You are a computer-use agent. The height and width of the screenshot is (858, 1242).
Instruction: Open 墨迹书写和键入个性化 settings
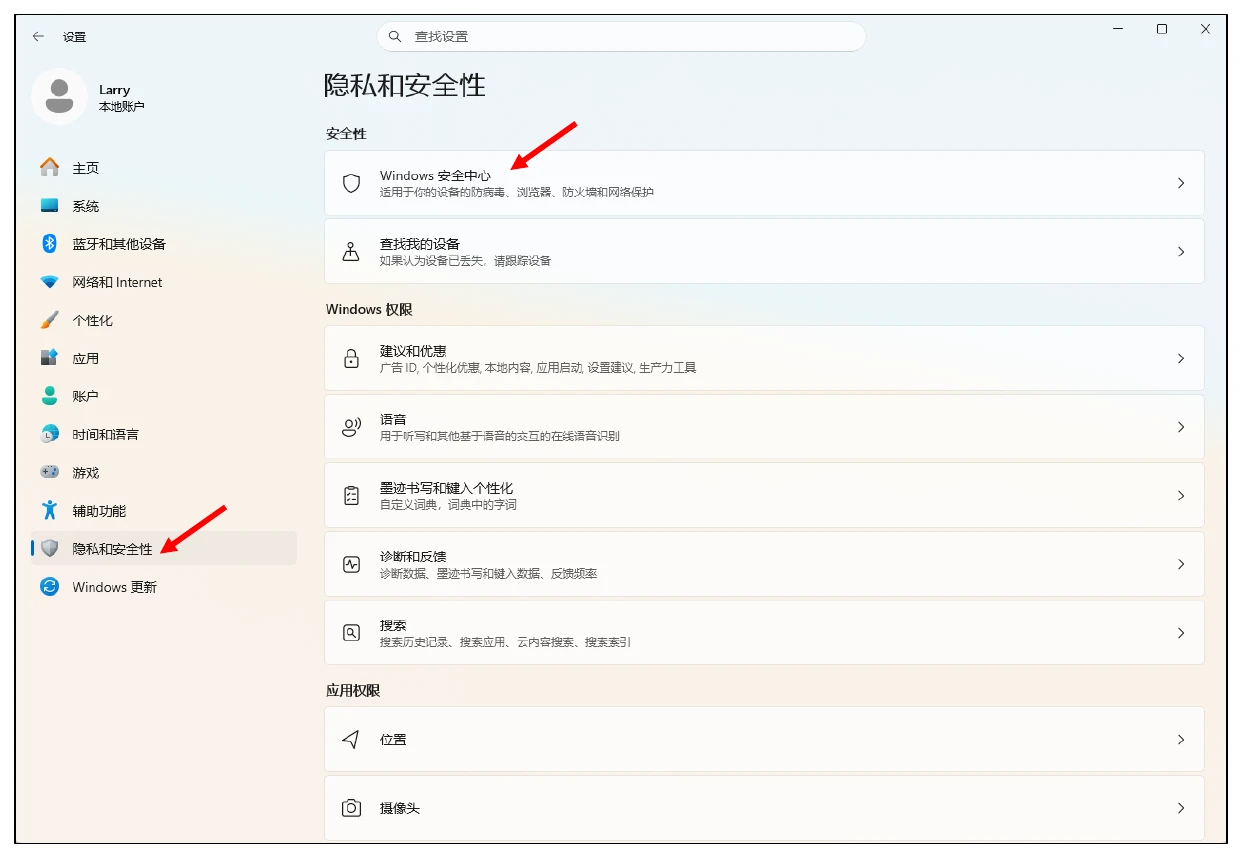[x=764, y=495]
